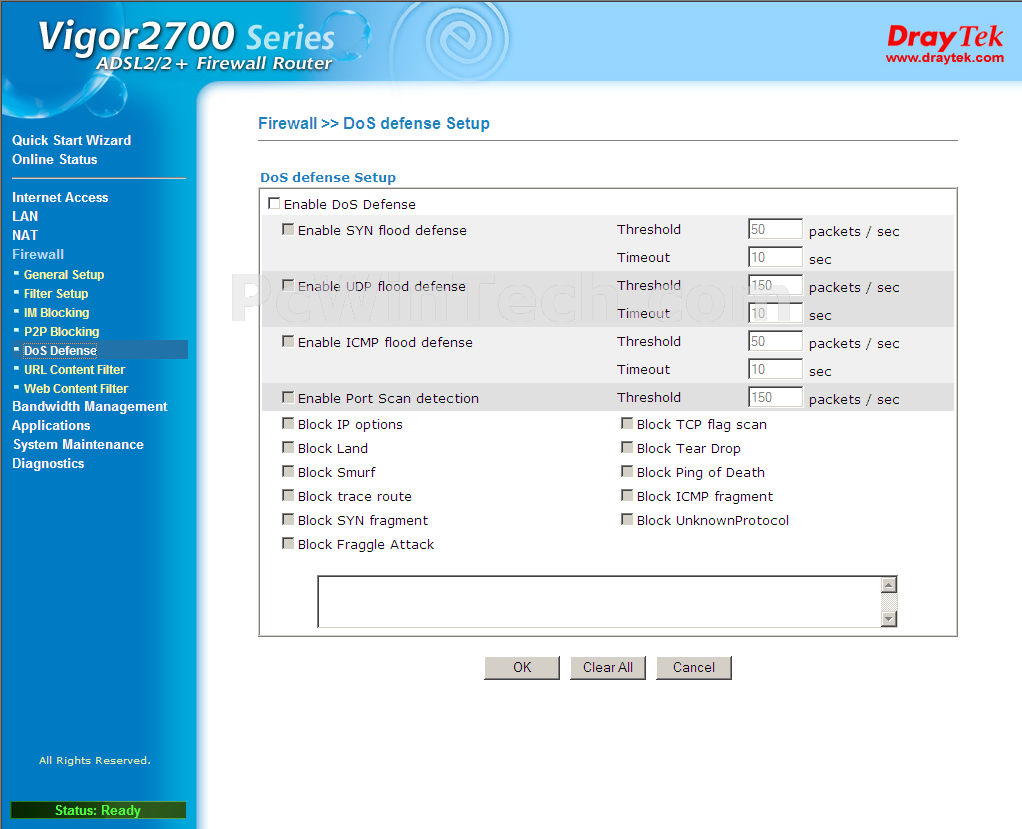Screen dimensions: 1022x829
Task: Click the Vigor2700 Series banner title
Action: tap(186, 36)
